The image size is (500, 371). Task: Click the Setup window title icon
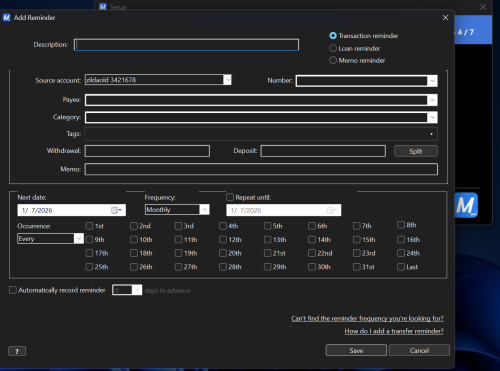(x=103, y=7)
